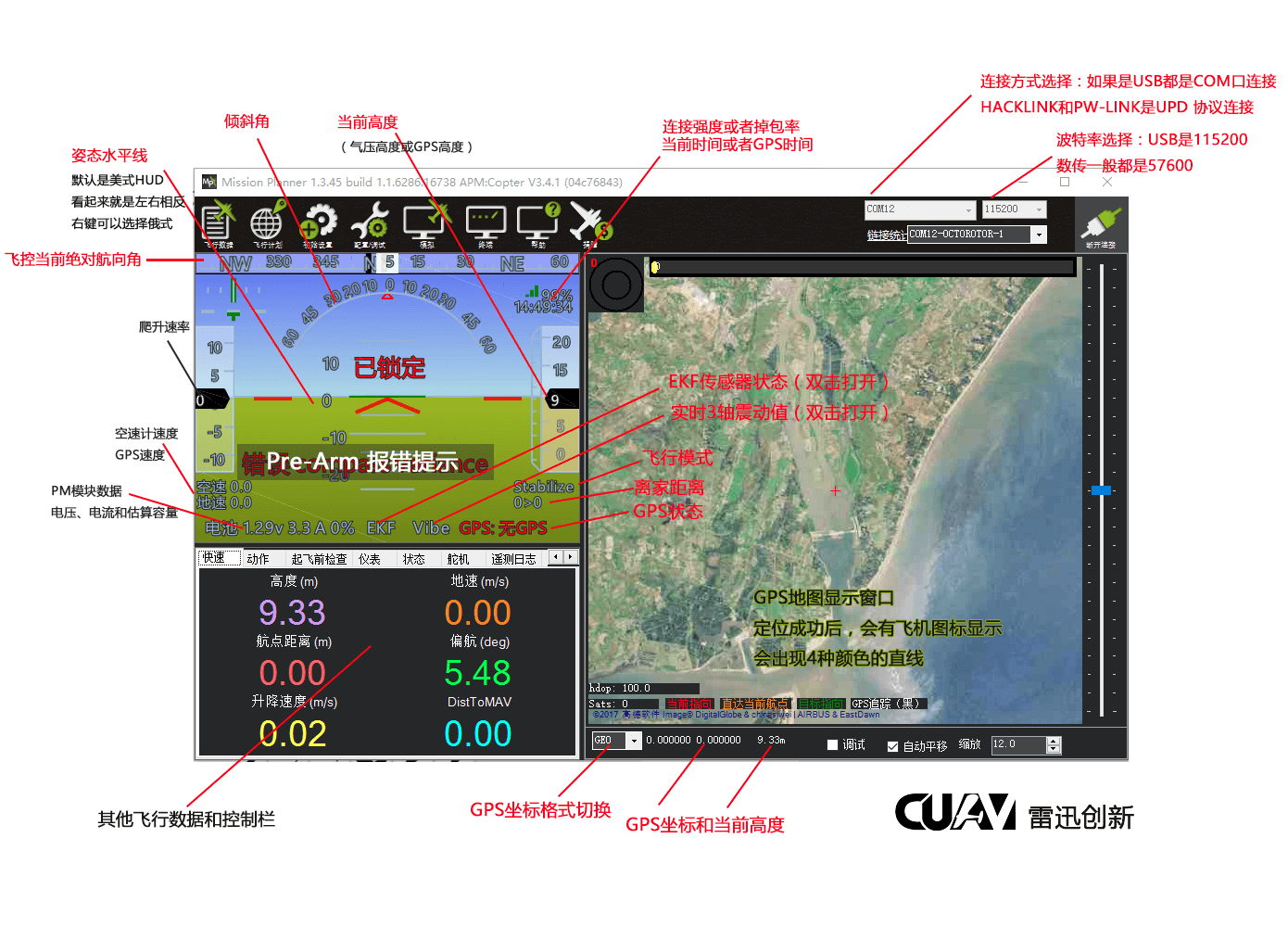Click the 链接统计 link statistics link

pos(886,235)
